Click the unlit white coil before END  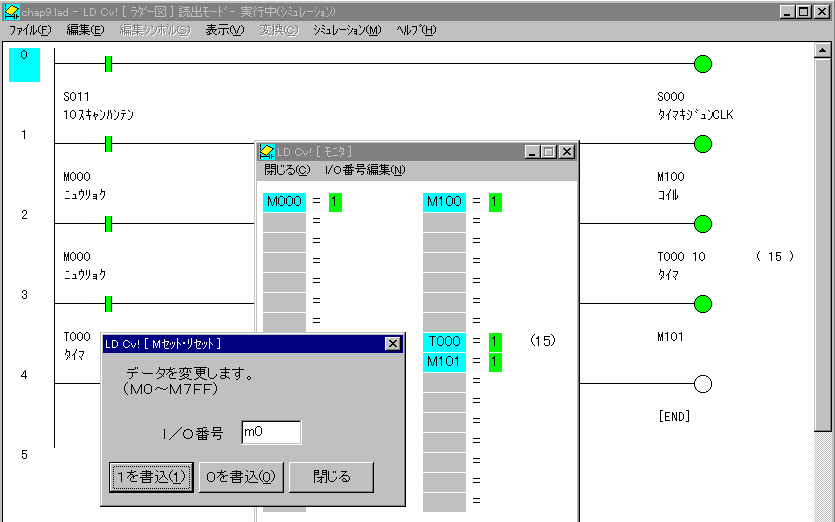coord(703,384)
